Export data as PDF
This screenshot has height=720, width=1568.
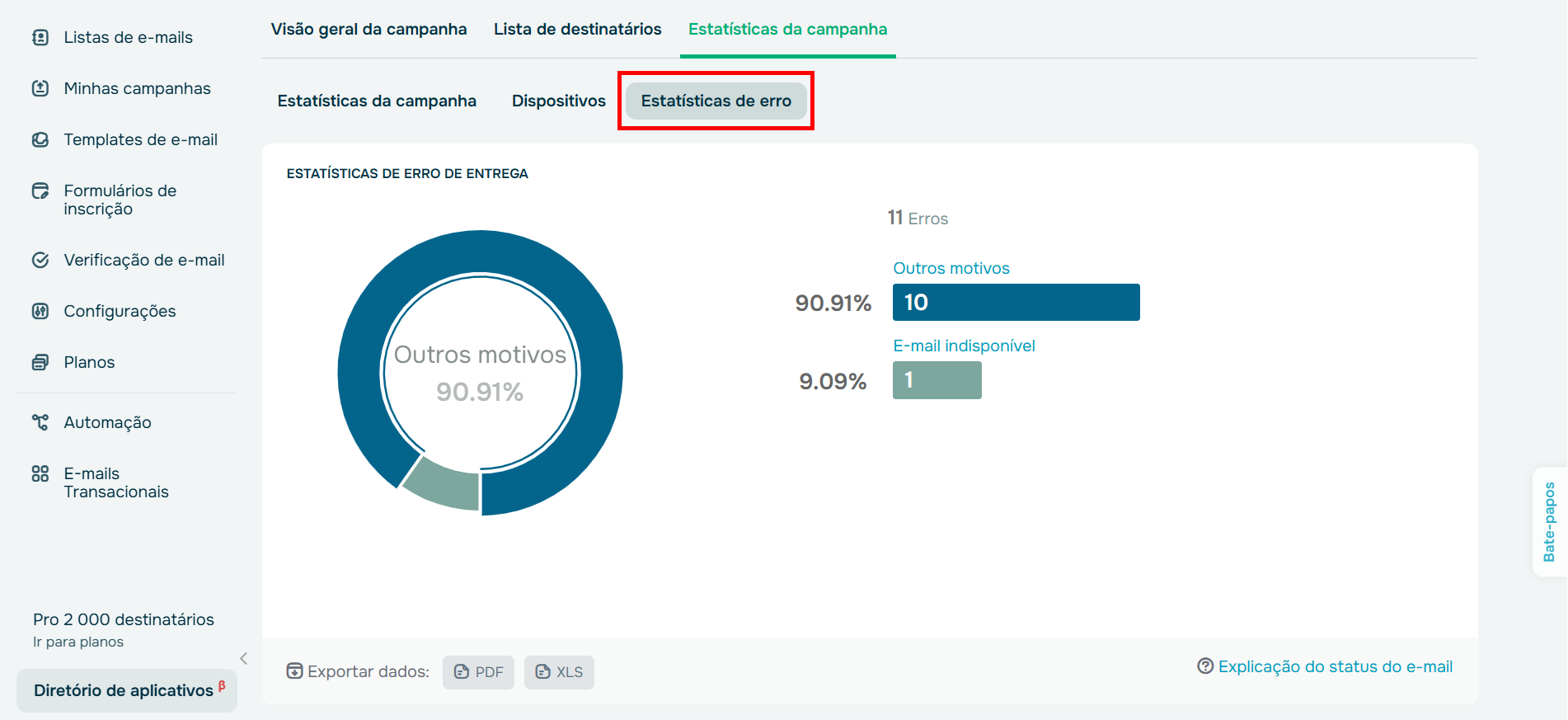click(478, 672)
